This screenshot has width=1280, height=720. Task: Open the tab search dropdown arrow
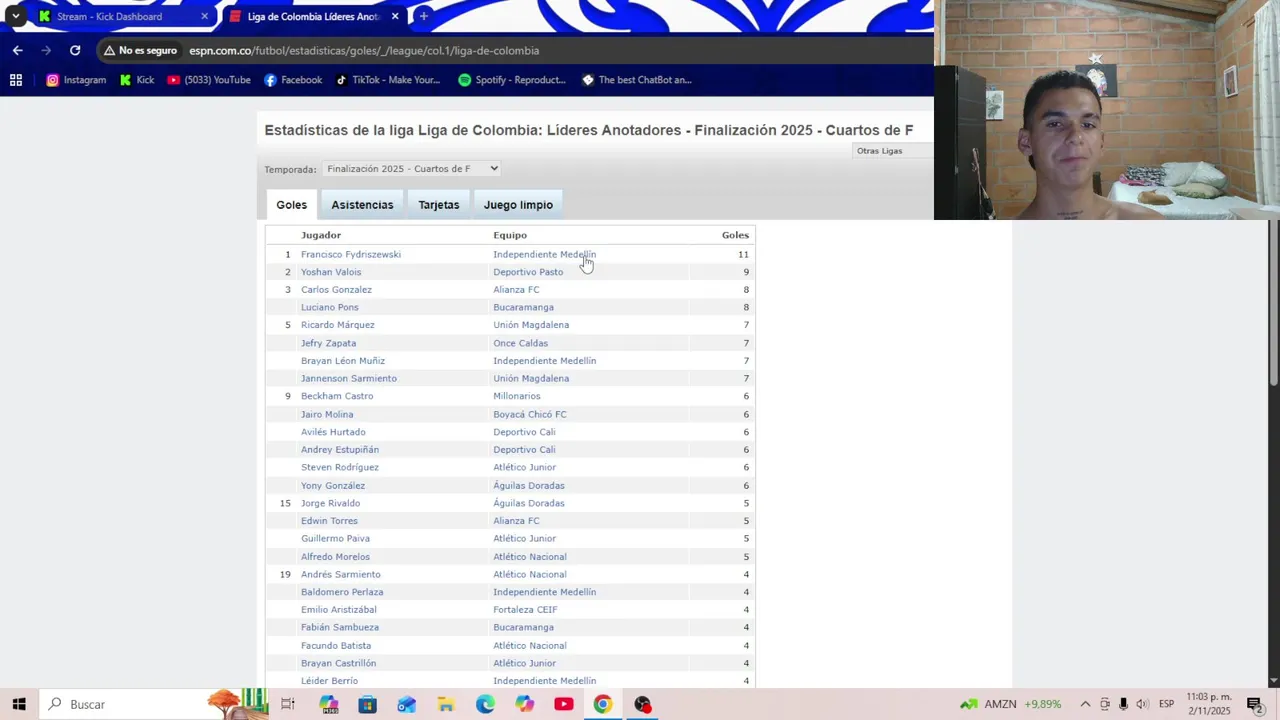click(15, 16)
